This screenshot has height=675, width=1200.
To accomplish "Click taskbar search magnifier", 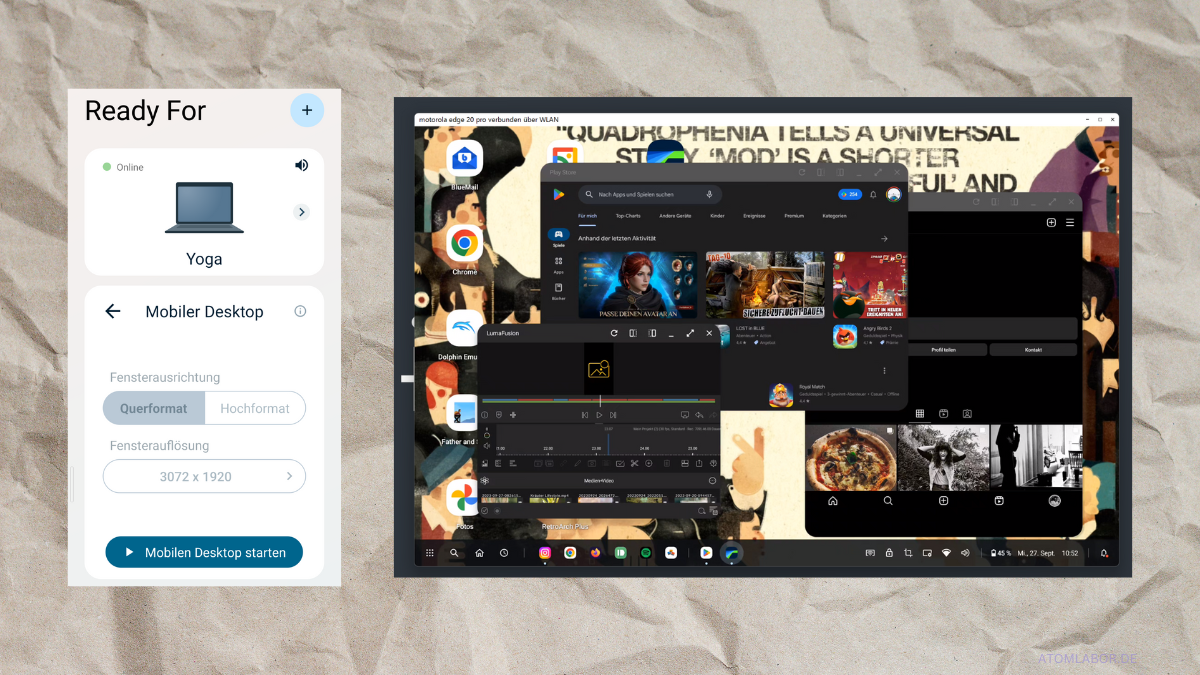I will (x=454, y=553).
